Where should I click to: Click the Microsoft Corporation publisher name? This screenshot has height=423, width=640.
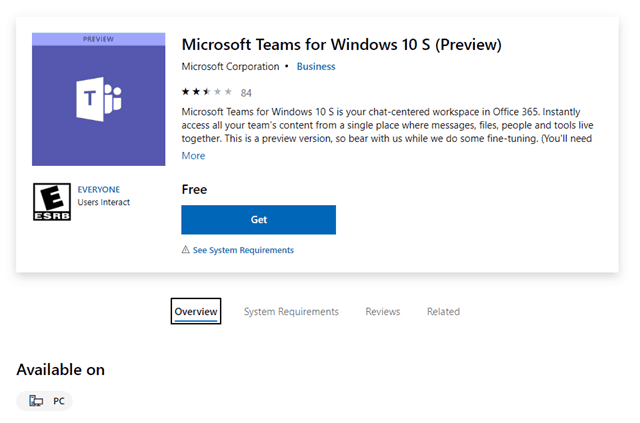(x=230, y=67)
